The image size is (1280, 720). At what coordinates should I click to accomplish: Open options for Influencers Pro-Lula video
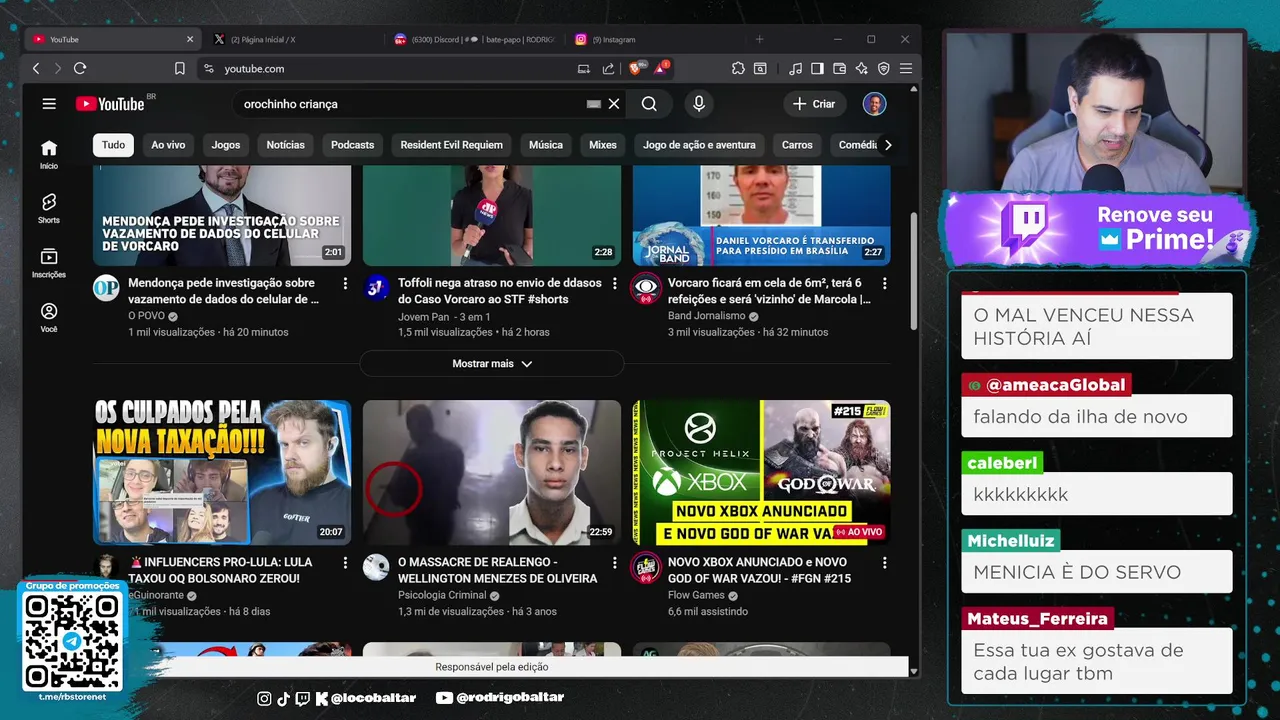point(346,563)
